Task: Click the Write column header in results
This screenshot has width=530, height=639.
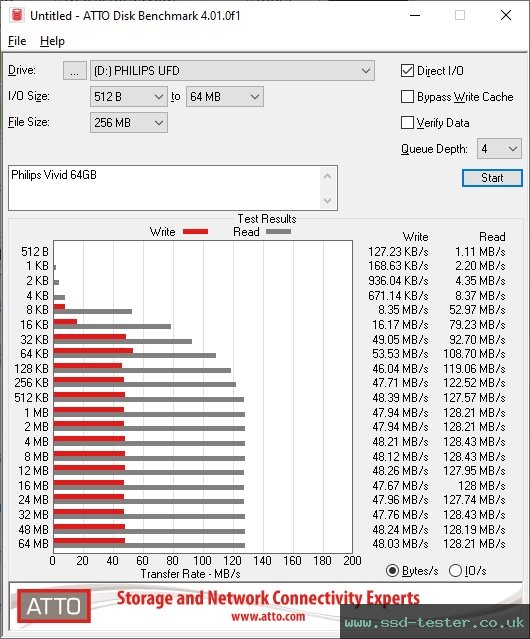Action: point(415,237)
